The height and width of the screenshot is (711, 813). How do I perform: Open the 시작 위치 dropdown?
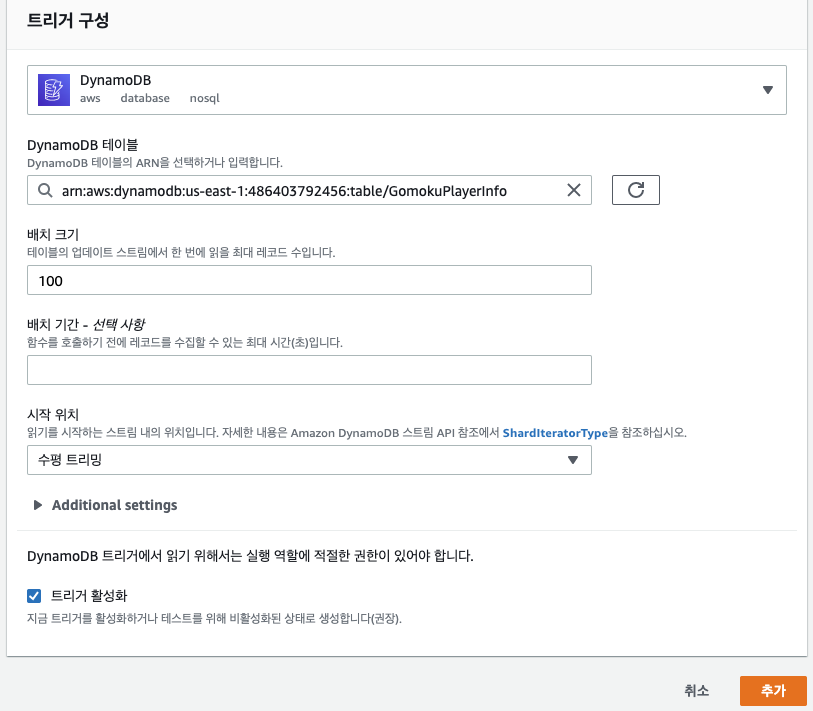point(309,460)
